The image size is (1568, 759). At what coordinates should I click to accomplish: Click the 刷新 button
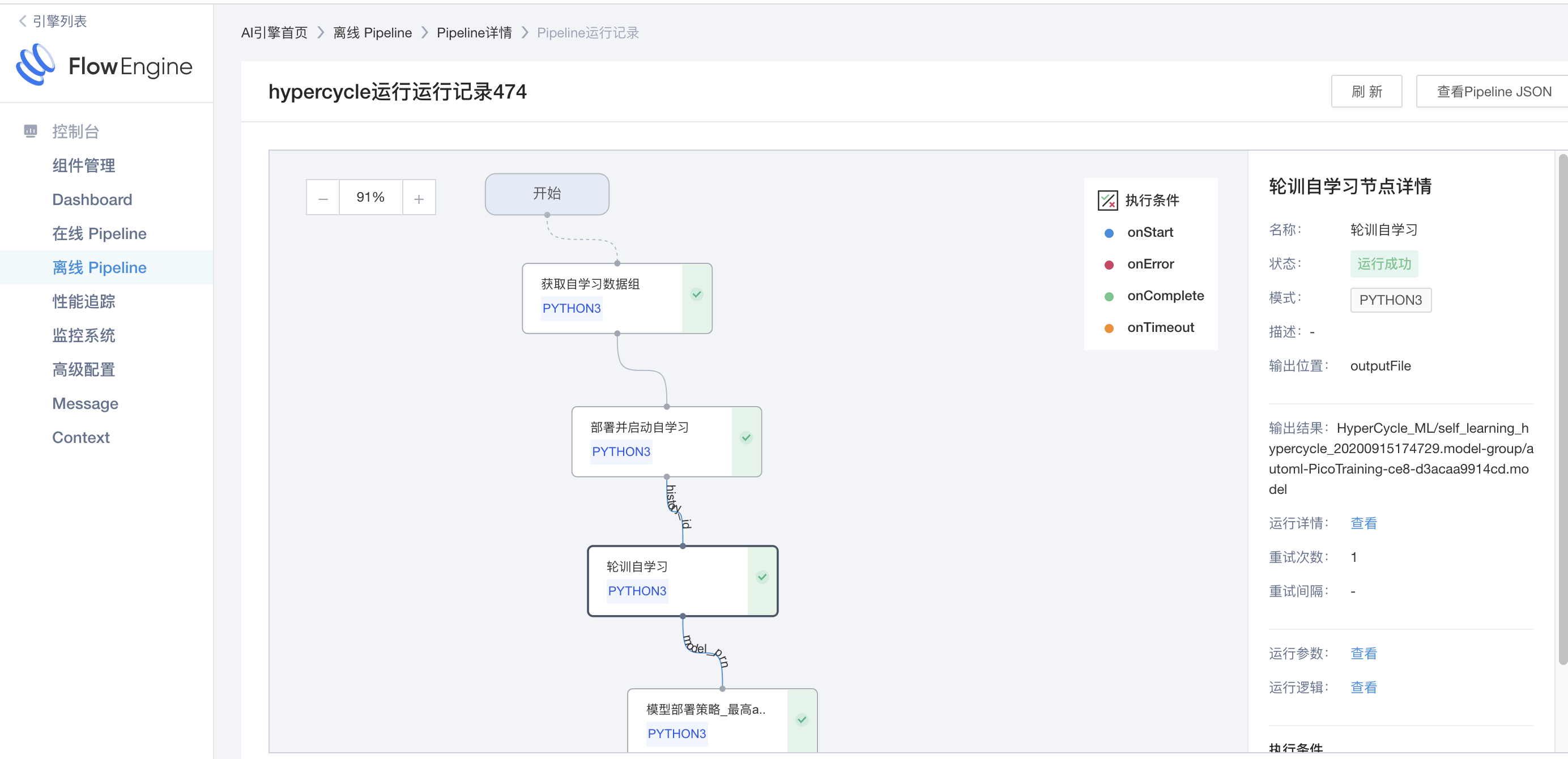click(x=1366, y=92)
